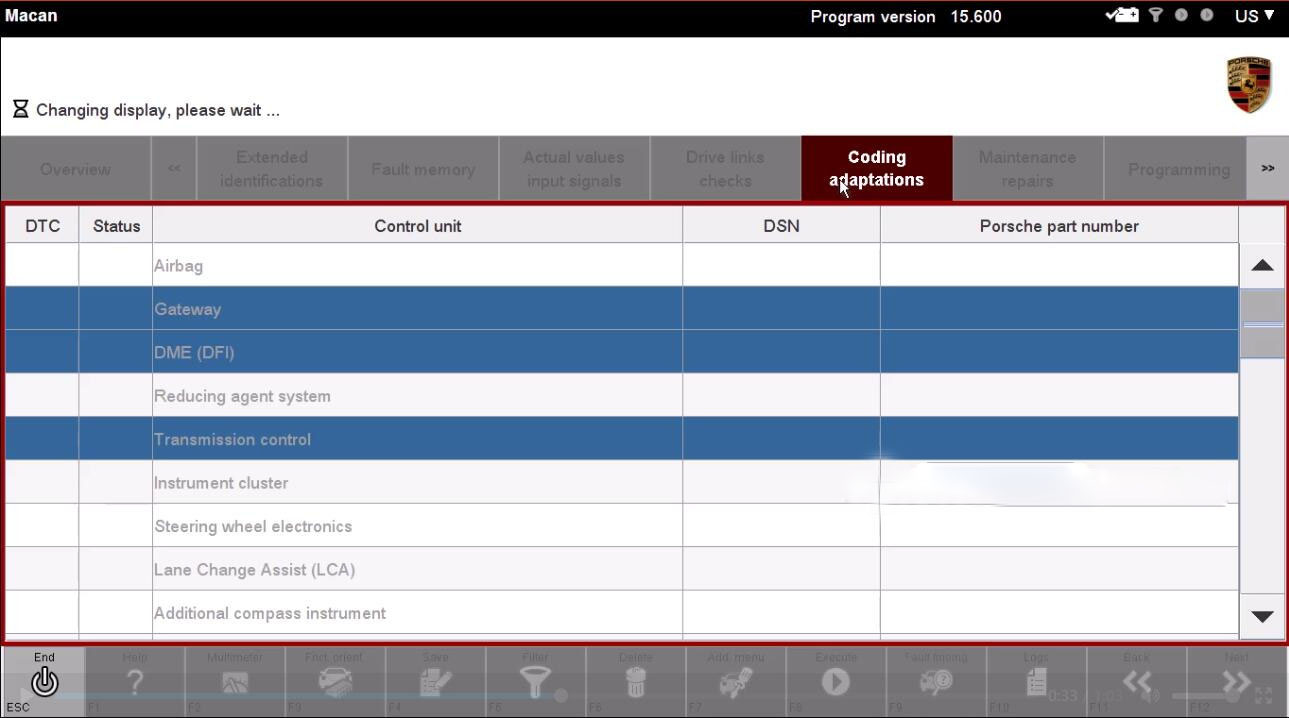
Task: Click the funnel icon in the title bar
Action: point(1156,16)
